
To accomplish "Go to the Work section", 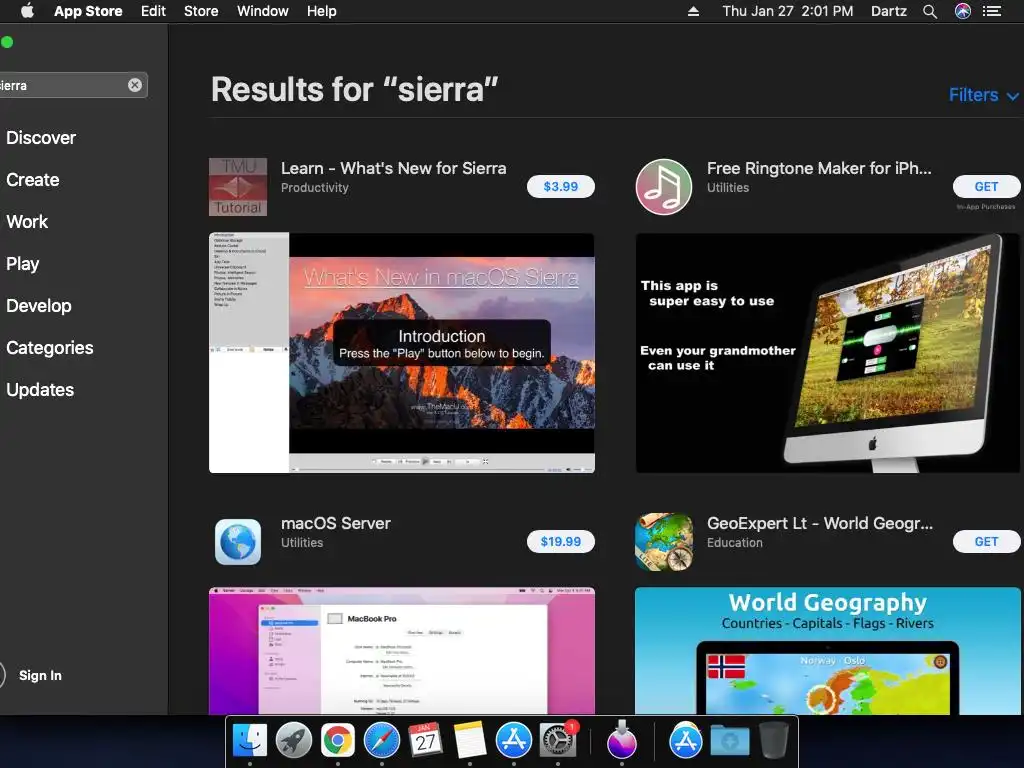I will click(x=27, y=222).
